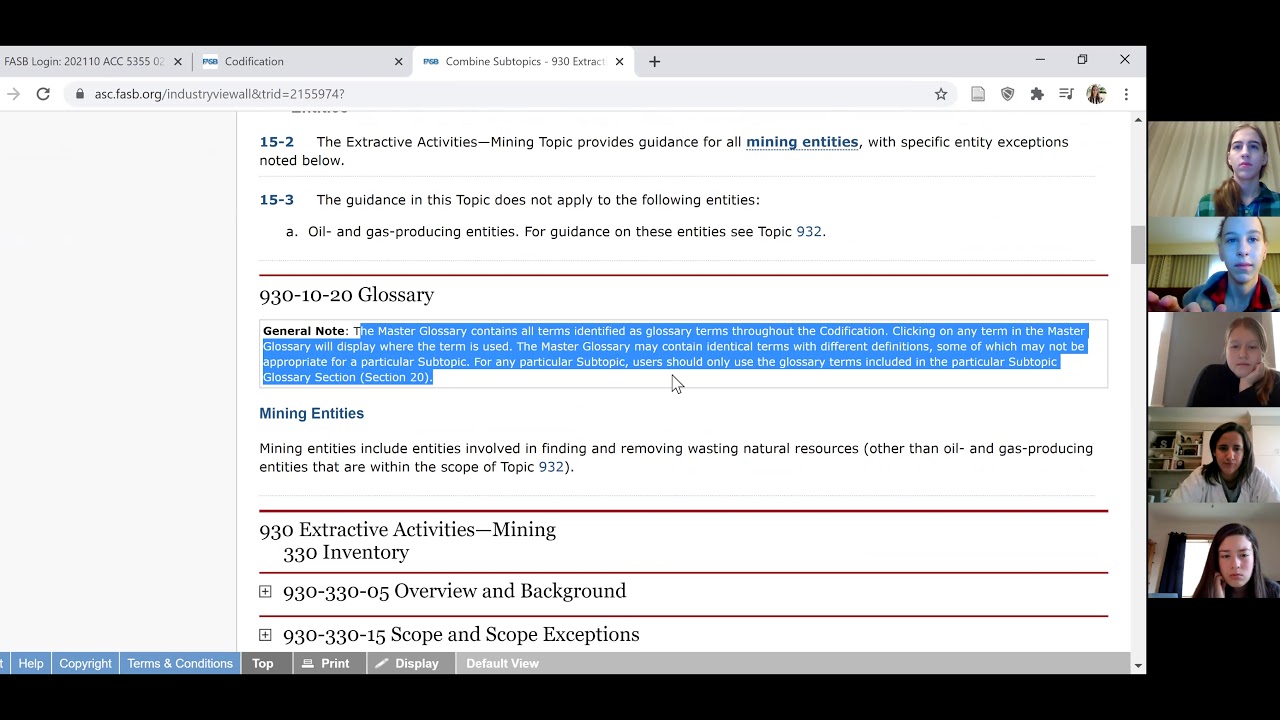
Task: Follow the Topic 932 link in paragraph 15-3
Action: click(809, 232)
